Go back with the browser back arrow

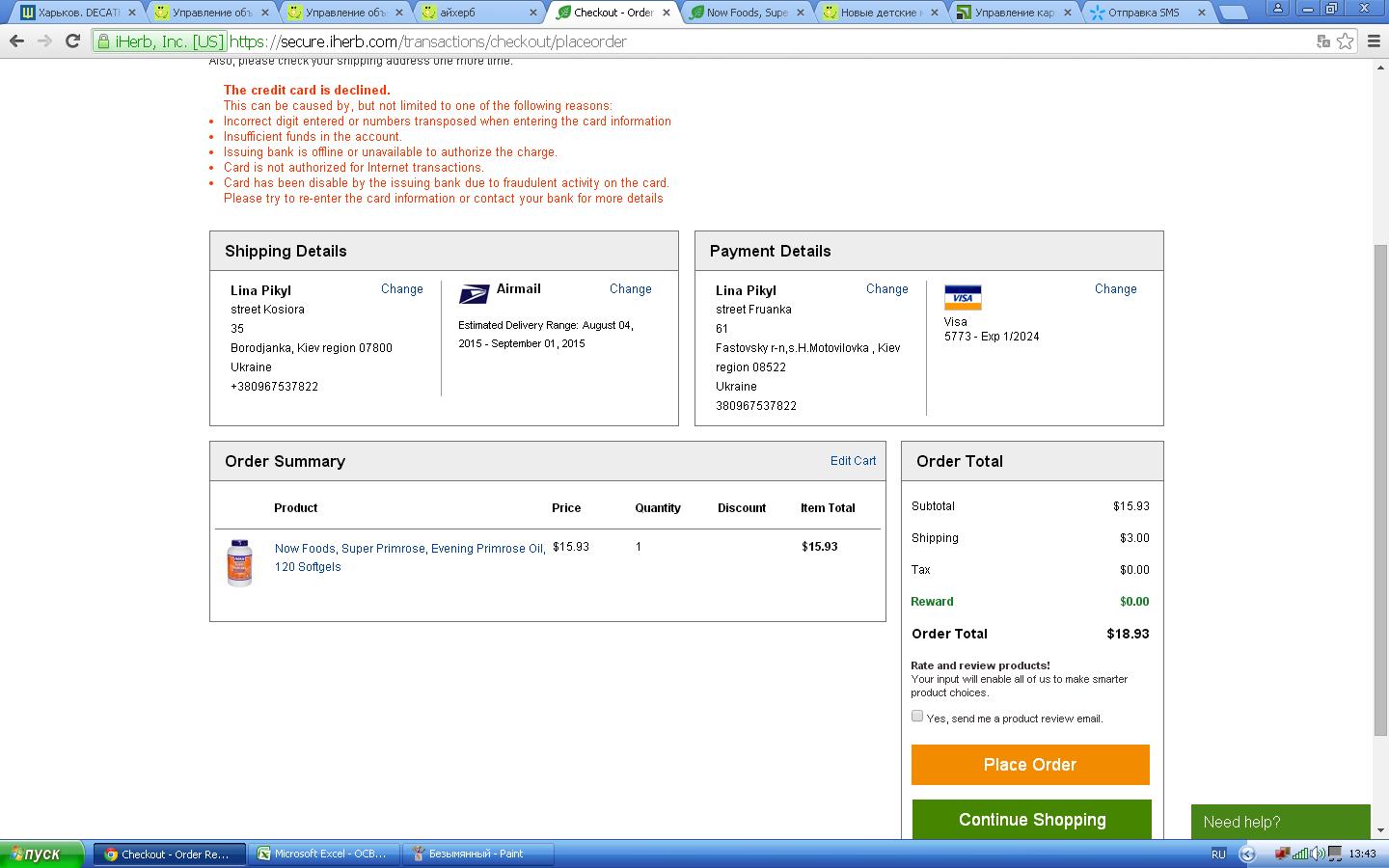(16, 41)
